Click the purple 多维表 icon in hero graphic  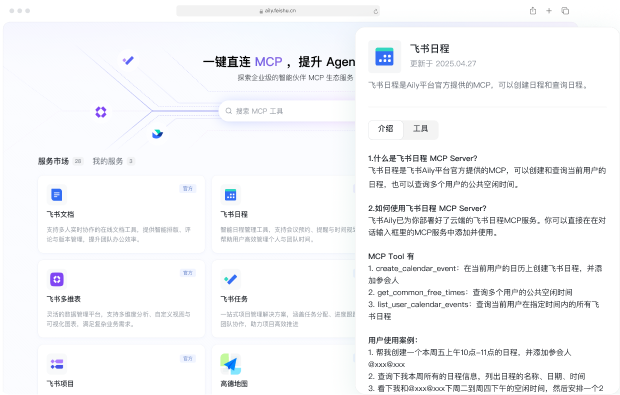point(101,112)
